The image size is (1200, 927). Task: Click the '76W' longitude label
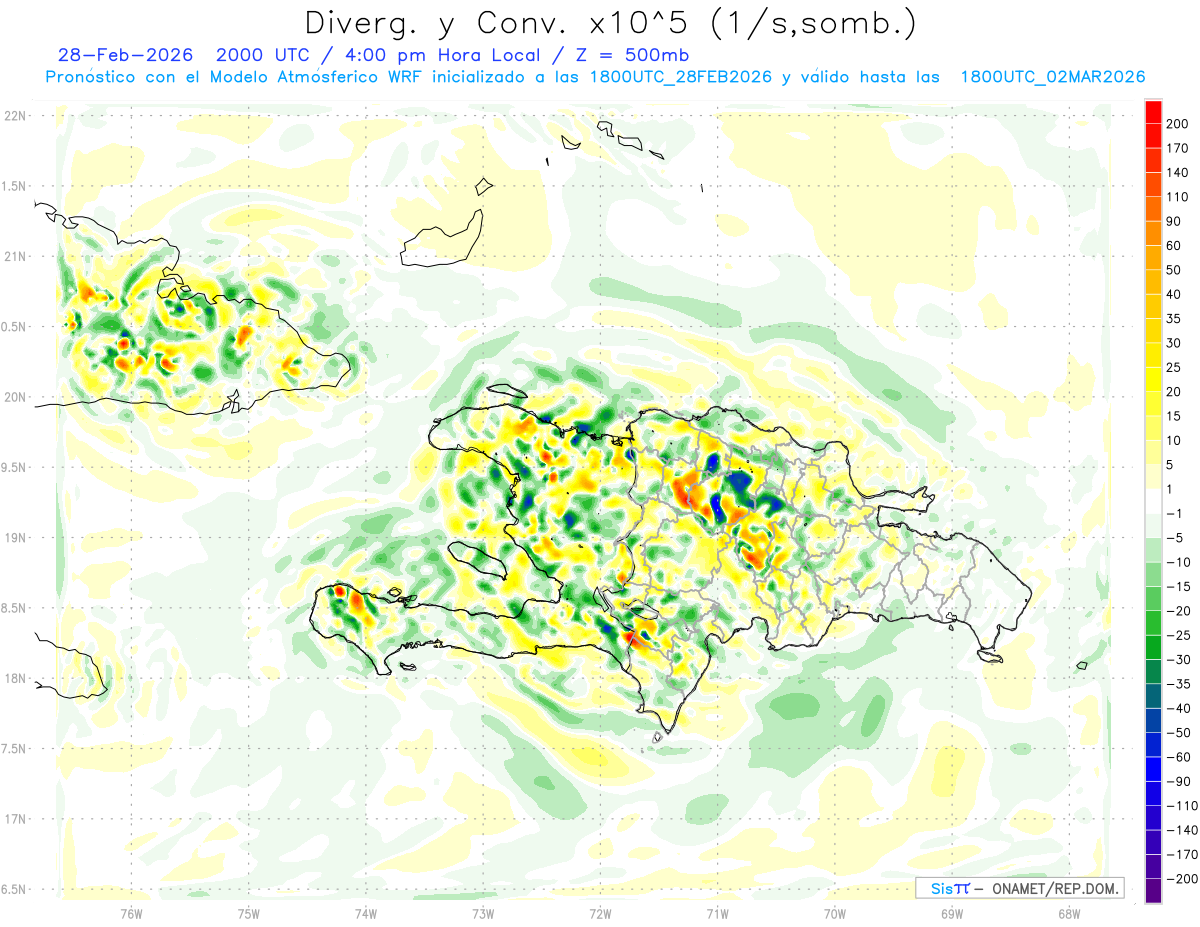pos(131,913)
